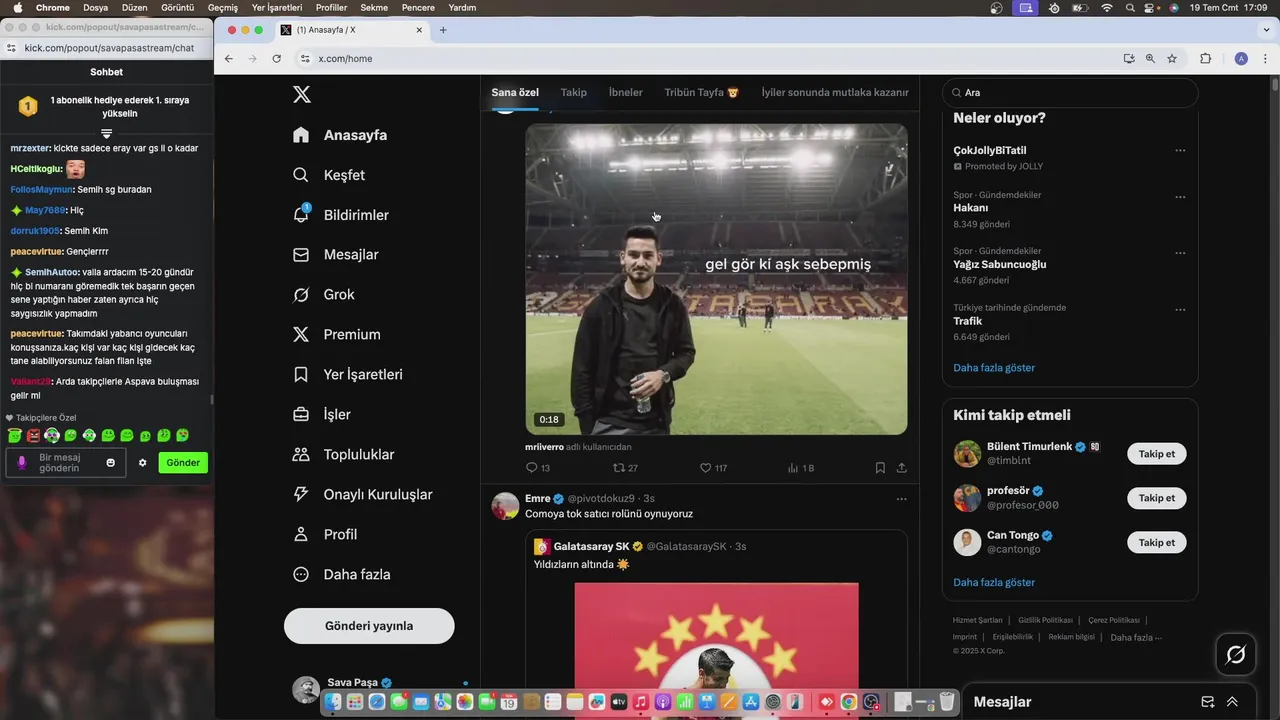
Task: Switch to the Sana özel tab
Action: point(515,93)
